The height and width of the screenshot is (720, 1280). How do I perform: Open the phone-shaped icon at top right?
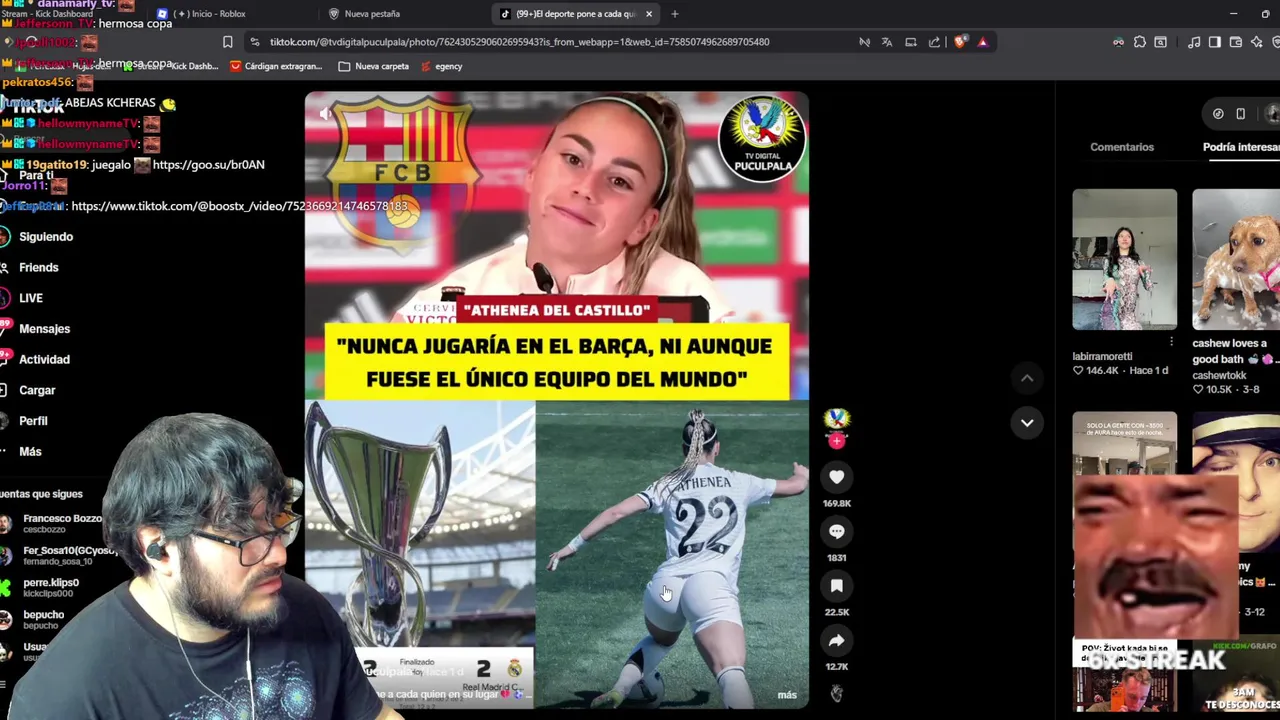(1241, 114)
